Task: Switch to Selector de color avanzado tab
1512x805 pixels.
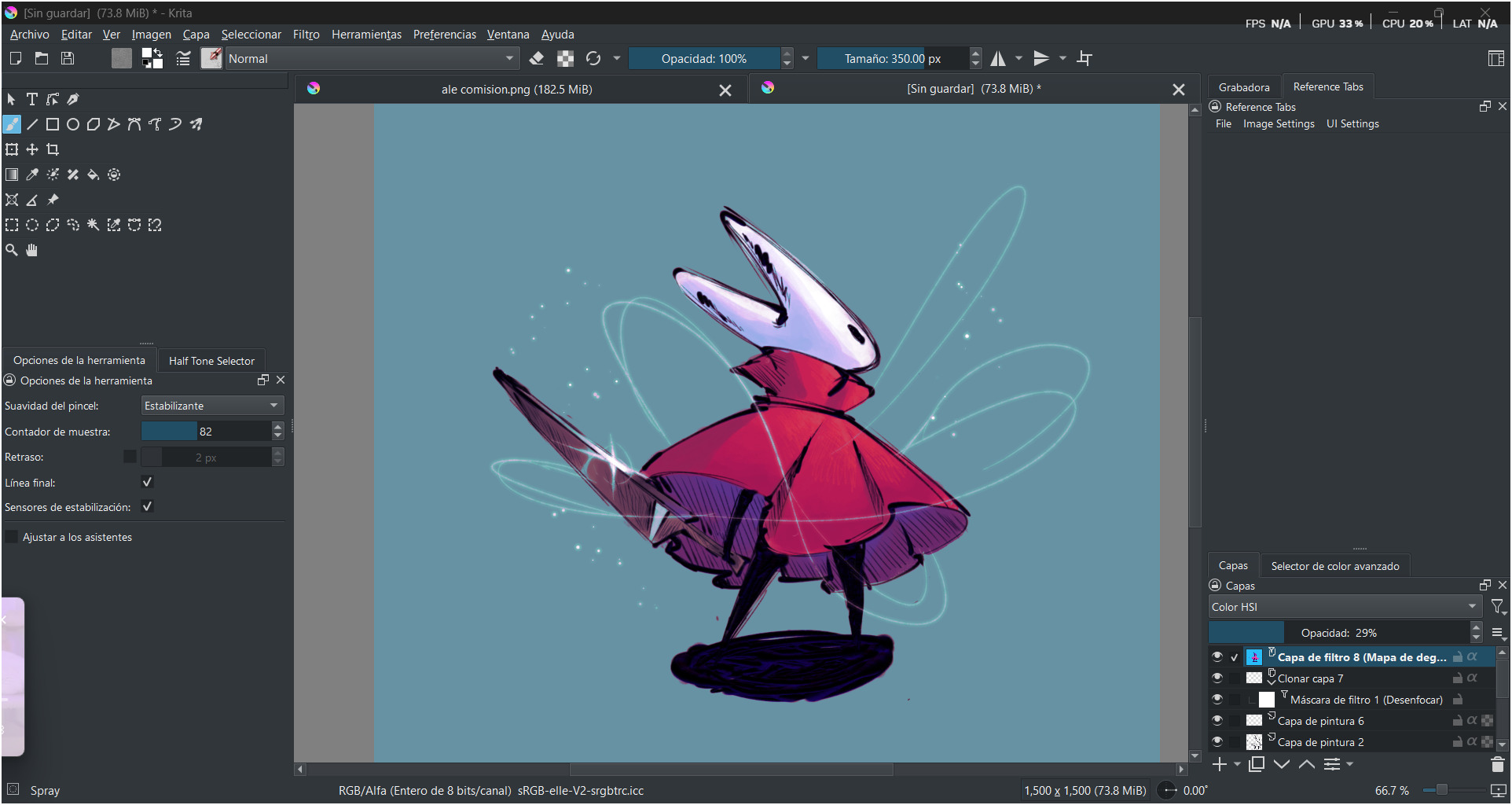Action: pos(1334,566)
